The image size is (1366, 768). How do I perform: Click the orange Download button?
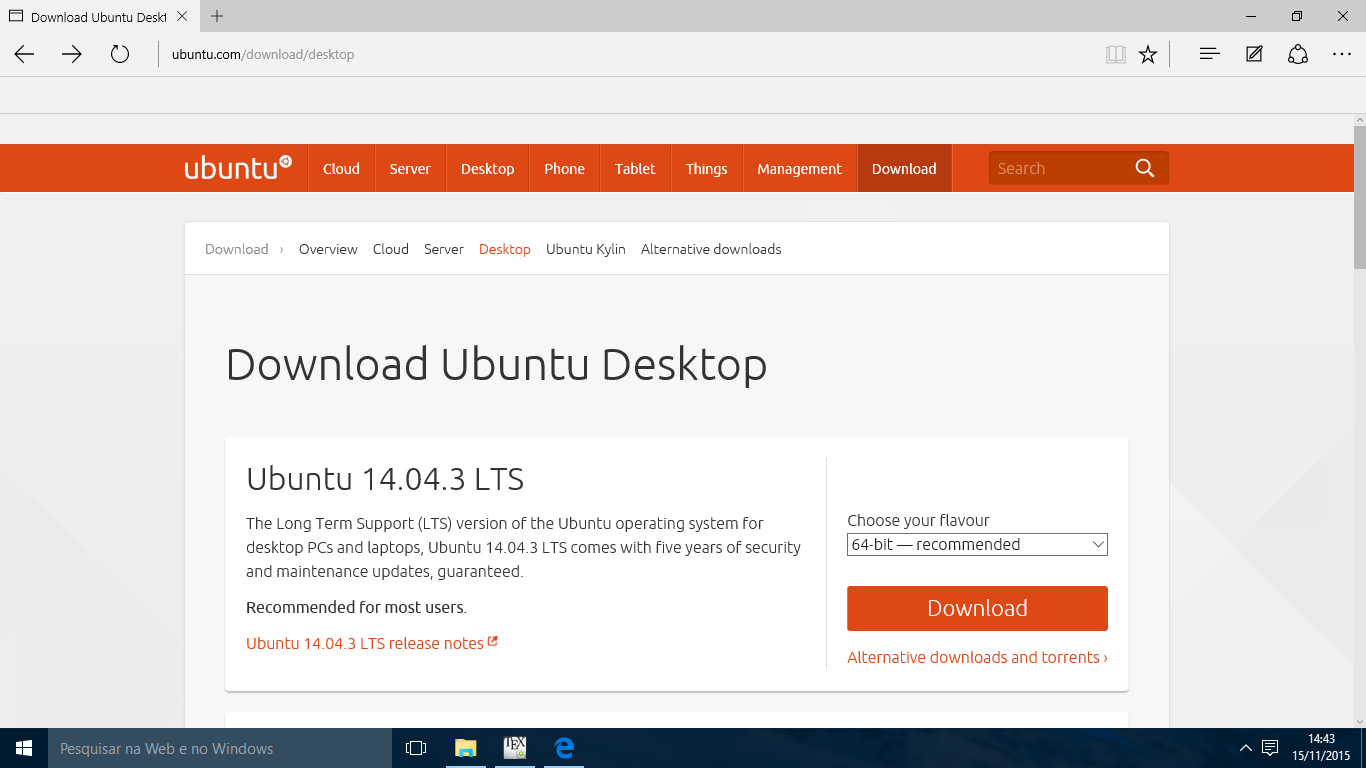coord(977,608)
